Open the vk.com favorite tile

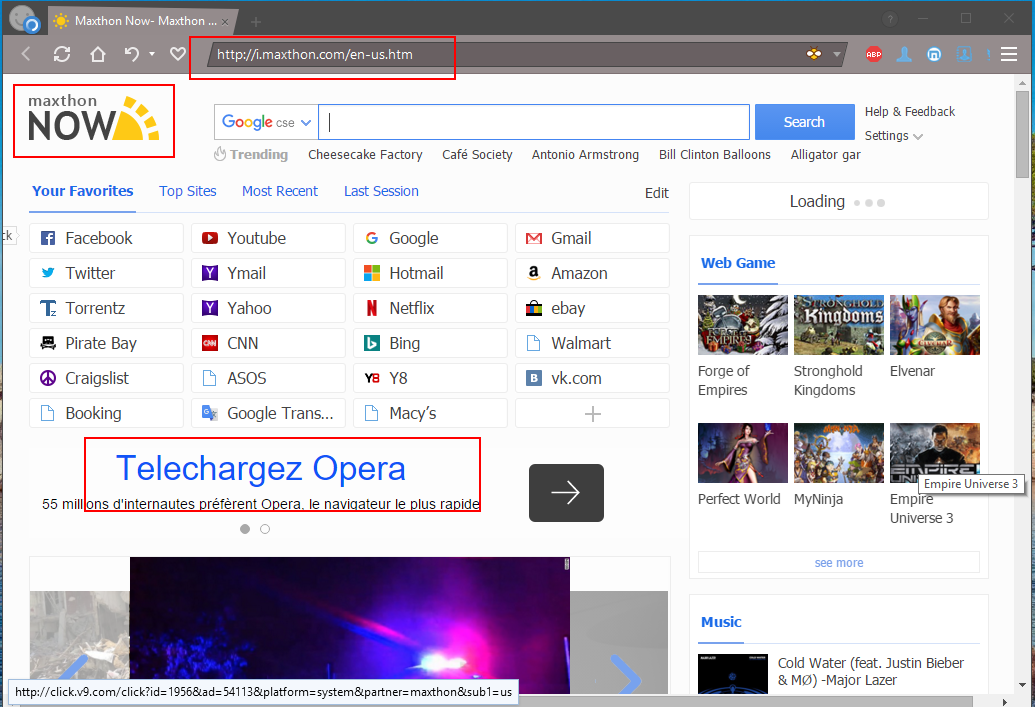592,378
